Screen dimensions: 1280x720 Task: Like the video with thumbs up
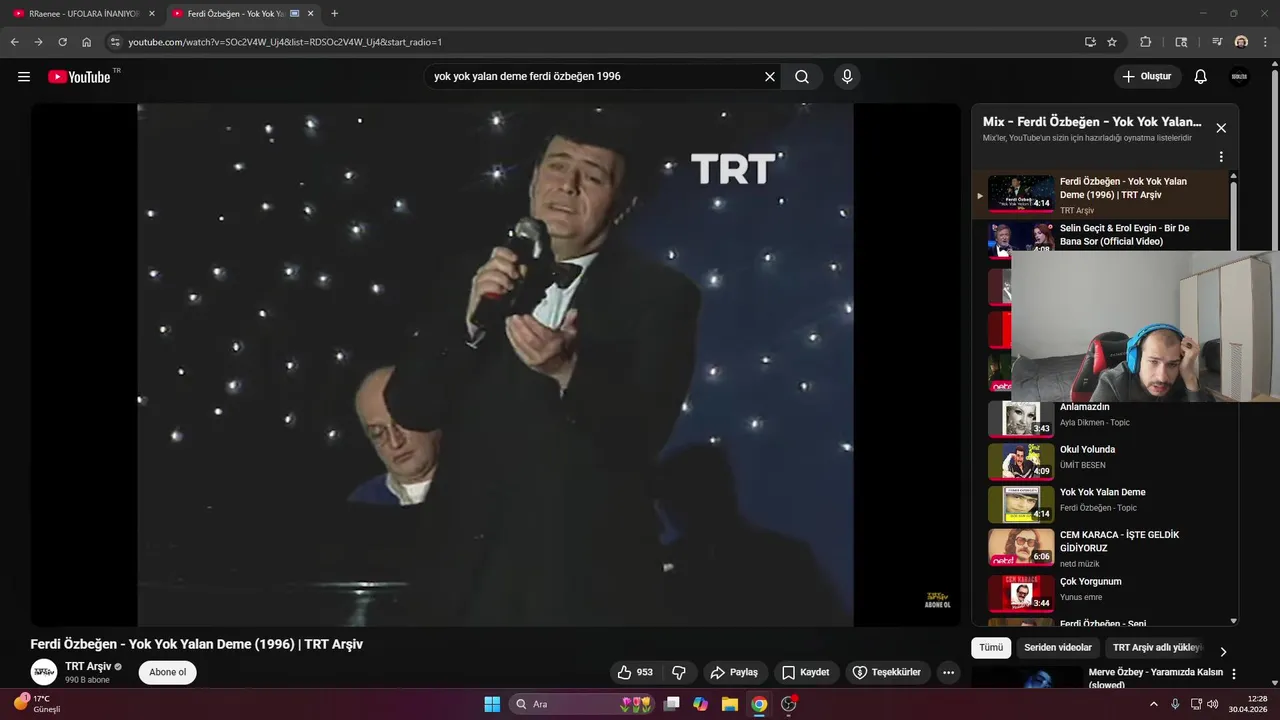[636, 672]
